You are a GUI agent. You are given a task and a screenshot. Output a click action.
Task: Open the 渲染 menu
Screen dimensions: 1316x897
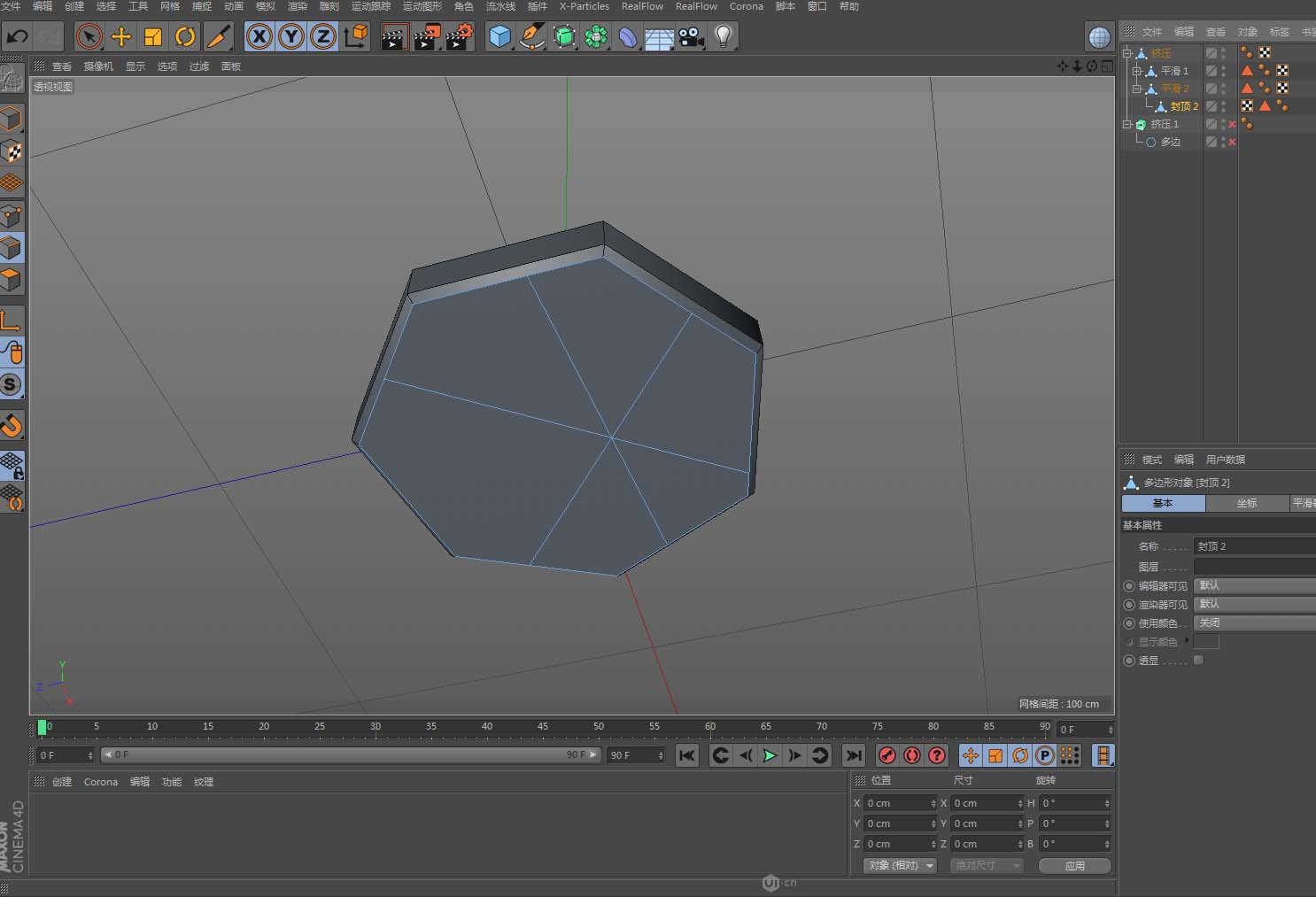coord(298,6)
